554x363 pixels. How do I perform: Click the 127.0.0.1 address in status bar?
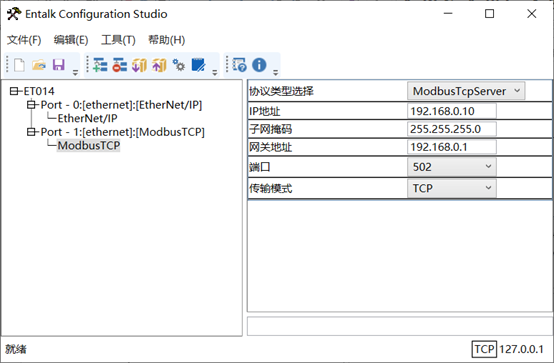pos(521,349)
